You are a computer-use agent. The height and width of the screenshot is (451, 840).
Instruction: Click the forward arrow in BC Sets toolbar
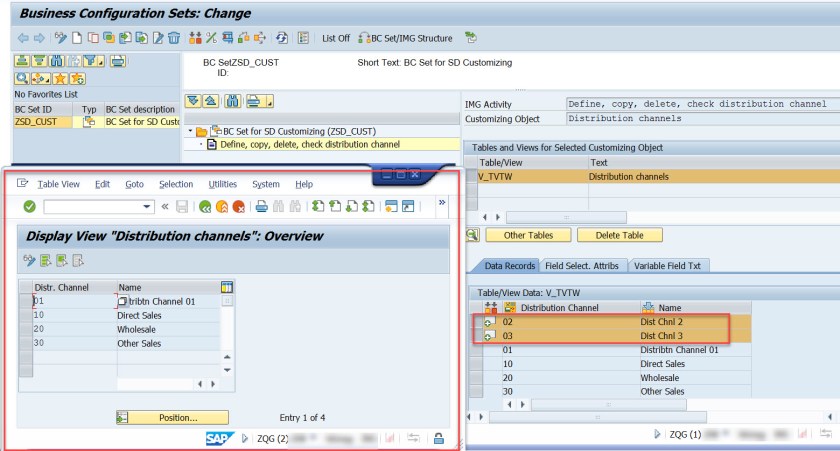coord(39,38)
